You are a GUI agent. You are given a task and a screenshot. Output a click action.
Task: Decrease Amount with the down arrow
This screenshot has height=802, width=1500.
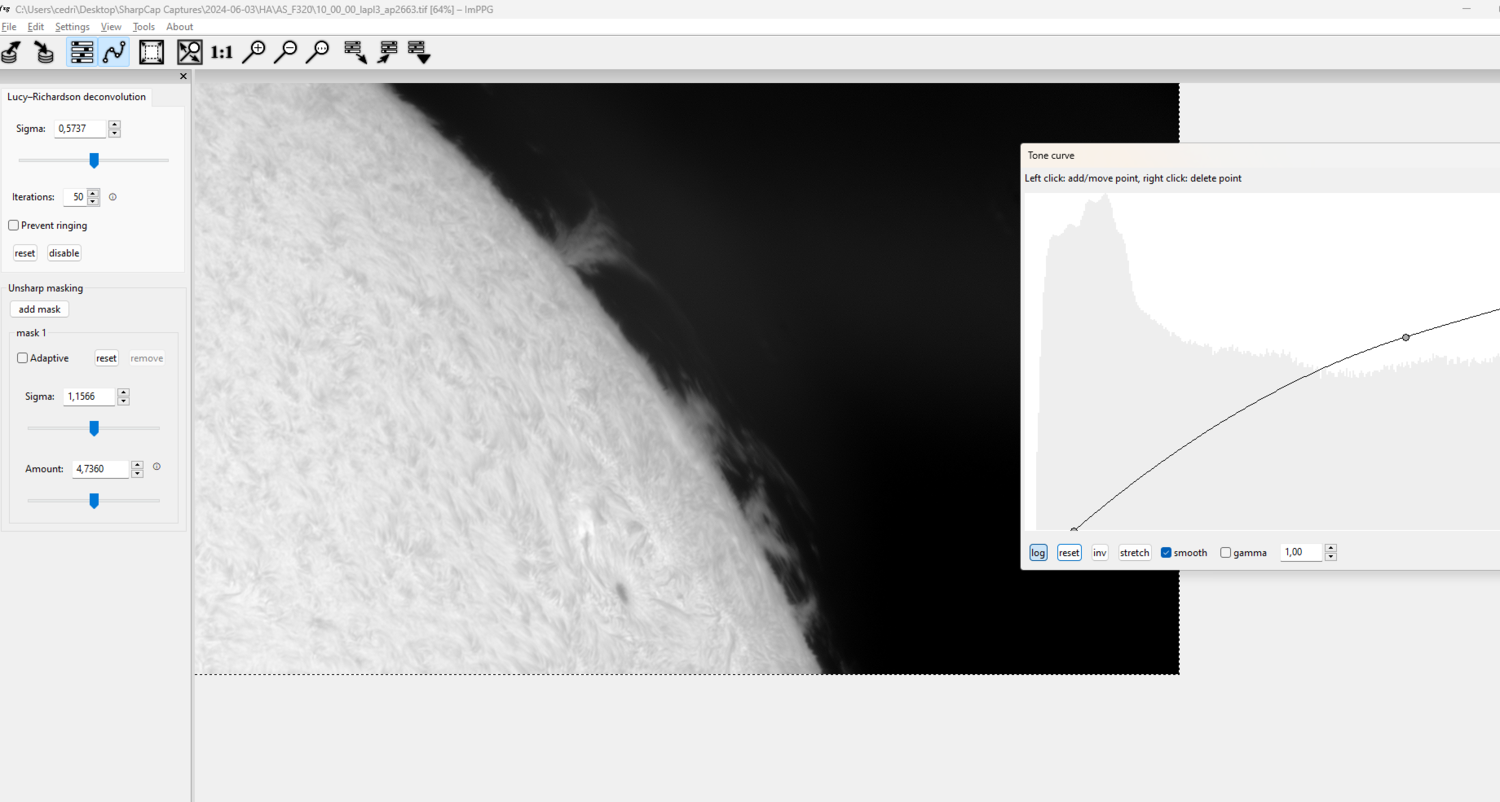137,474
